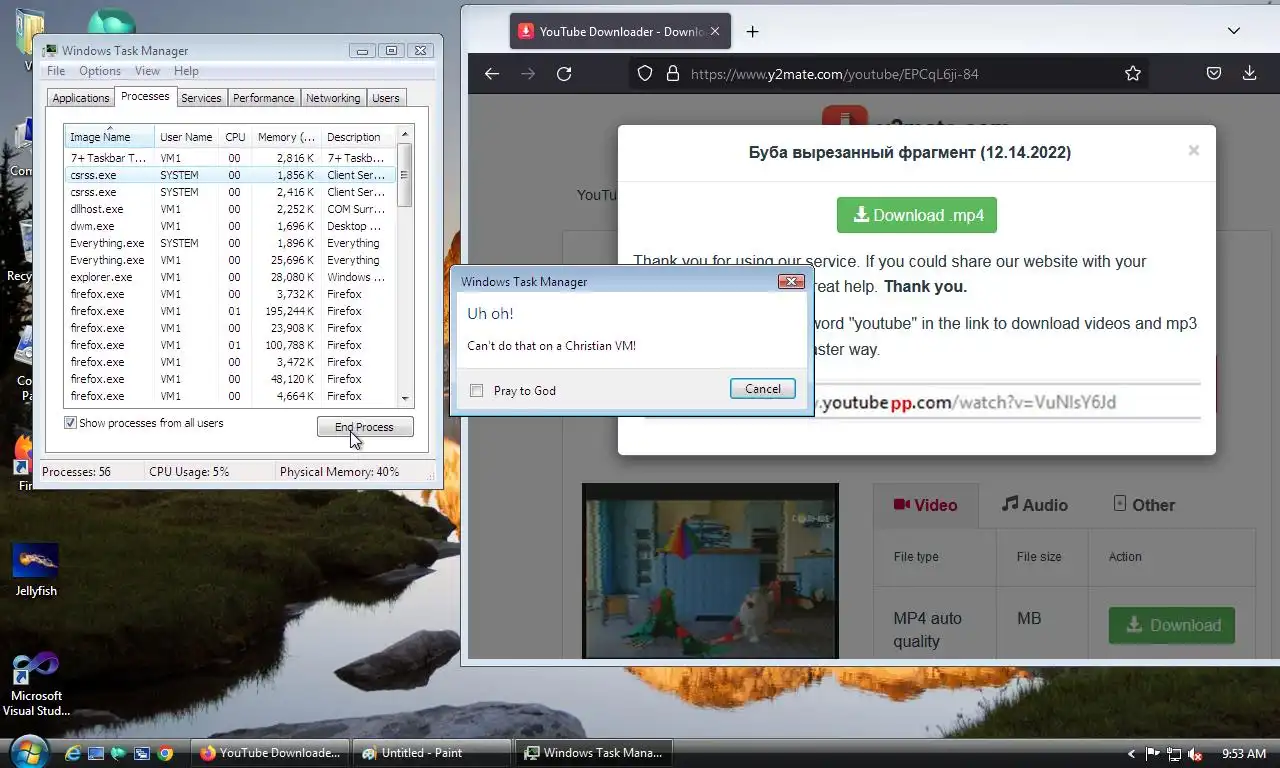Reload the y2mate page
Viewport: 1280px width, 768px height.
click(564, 74)
